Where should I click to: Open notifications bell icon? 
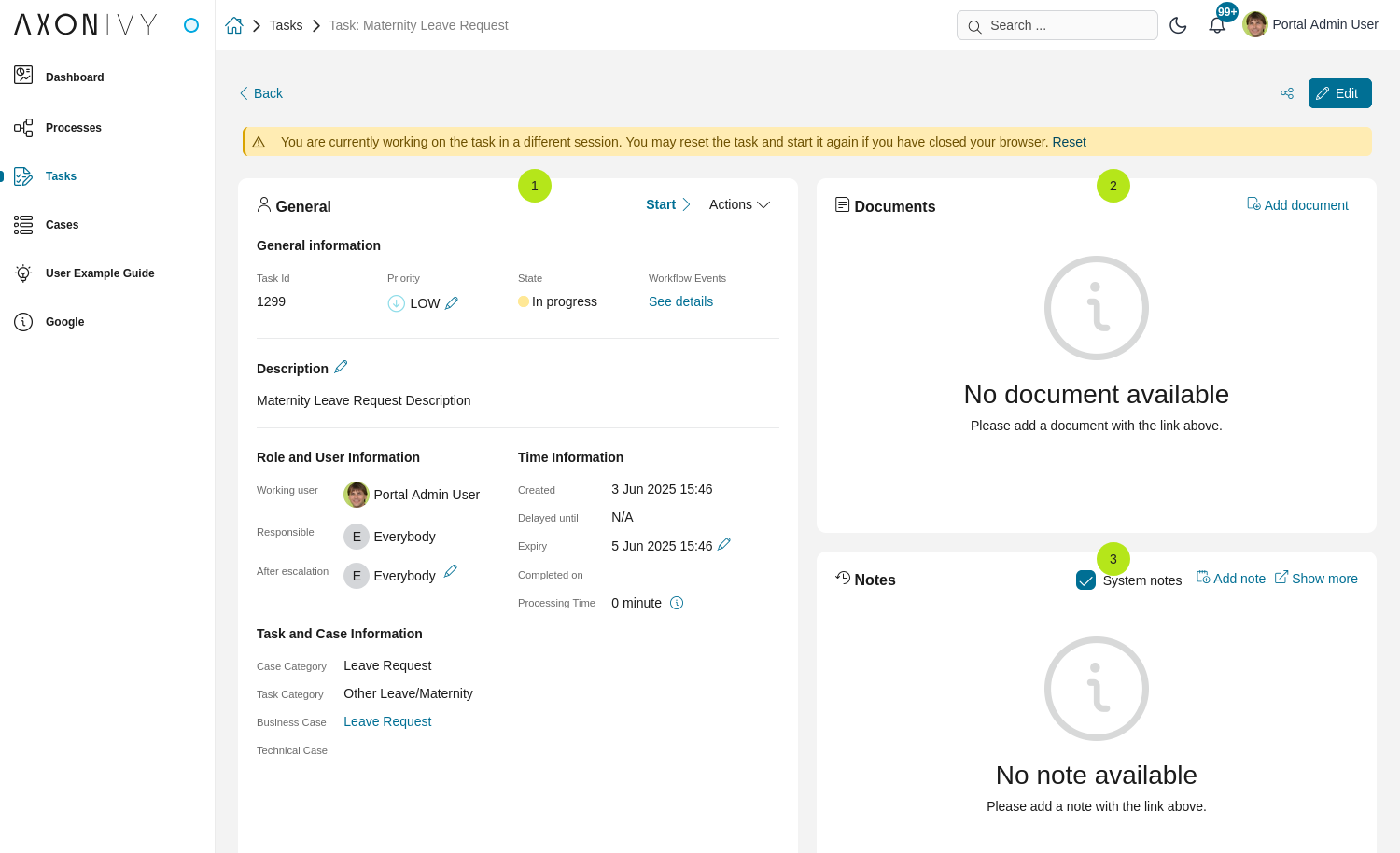point(1217,25)
